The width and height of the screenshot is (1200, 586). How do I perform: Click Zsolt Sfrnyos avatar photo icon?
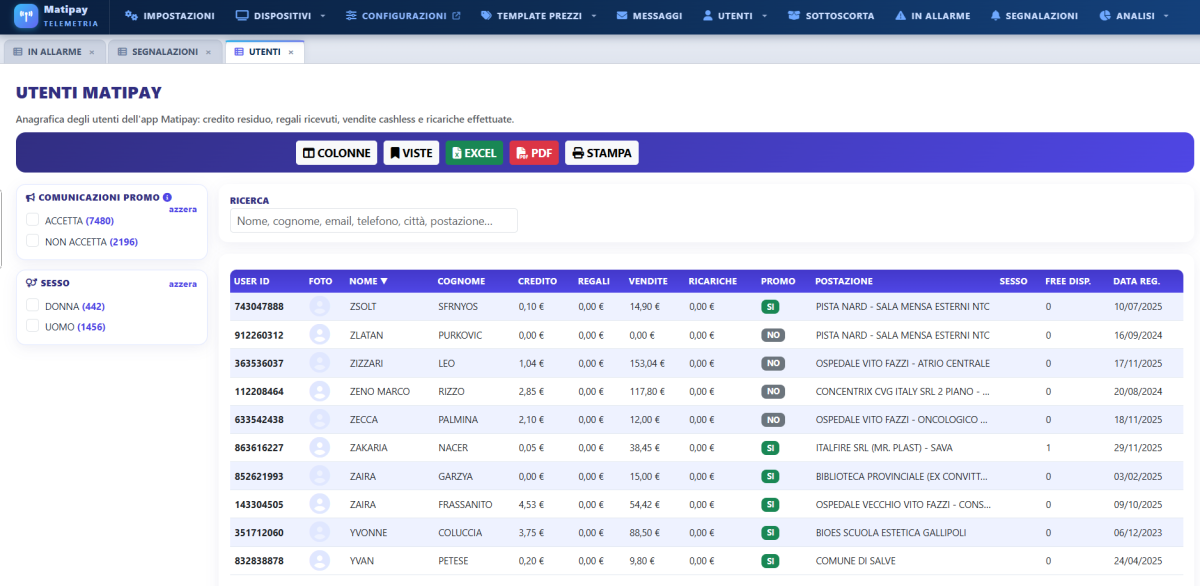319,307
